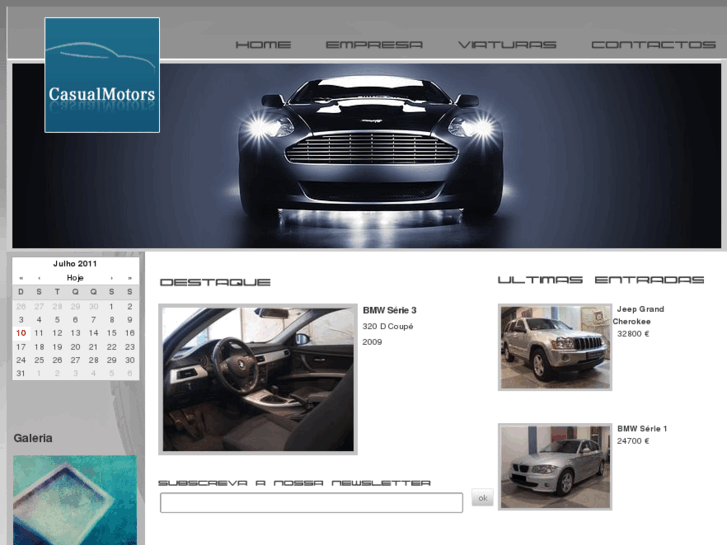This screenshot has width=727, height=545.
Task: Open the CONTACTOS page
Action: click(654, 45)
